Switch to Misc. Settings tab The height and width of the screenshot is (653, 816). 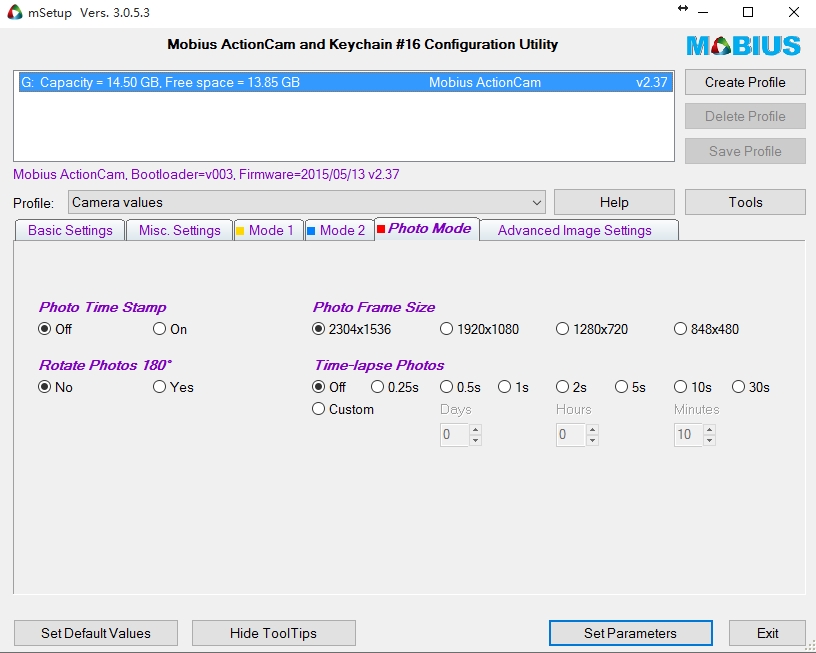click(x=180, y=231)
